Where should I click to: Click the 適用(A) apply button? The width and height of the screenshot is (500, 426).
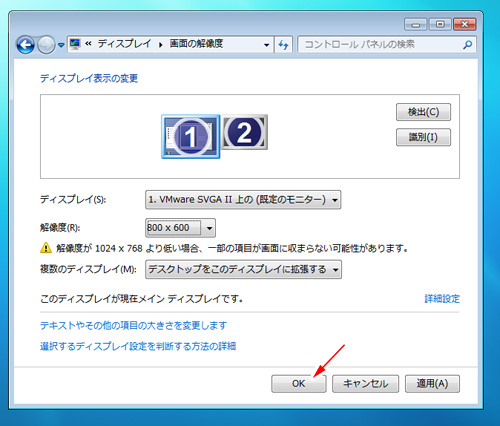coord(432,384)
